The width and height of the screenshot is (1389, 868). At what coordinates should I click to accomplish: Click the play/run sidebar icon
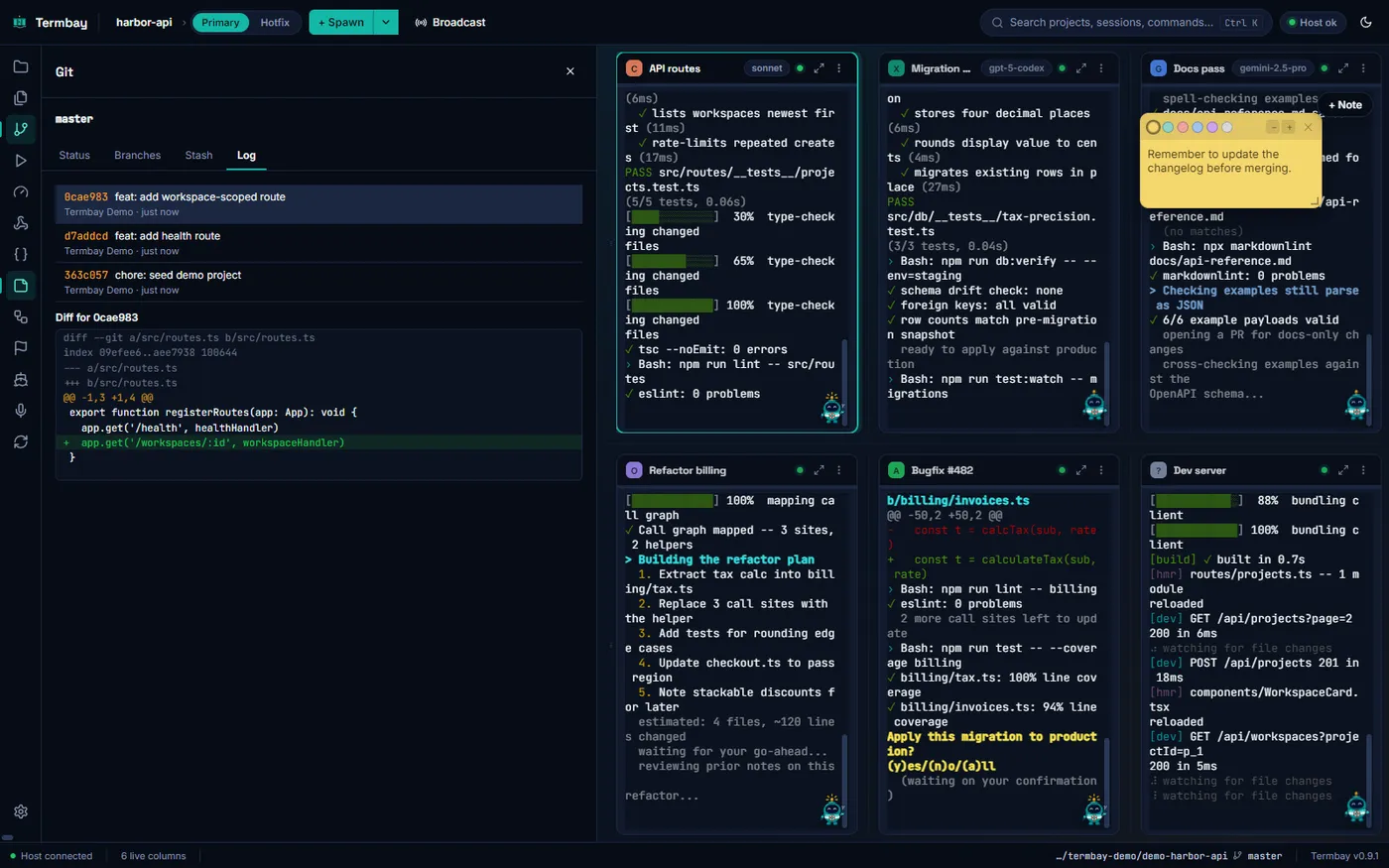click(x=21, y=160)
